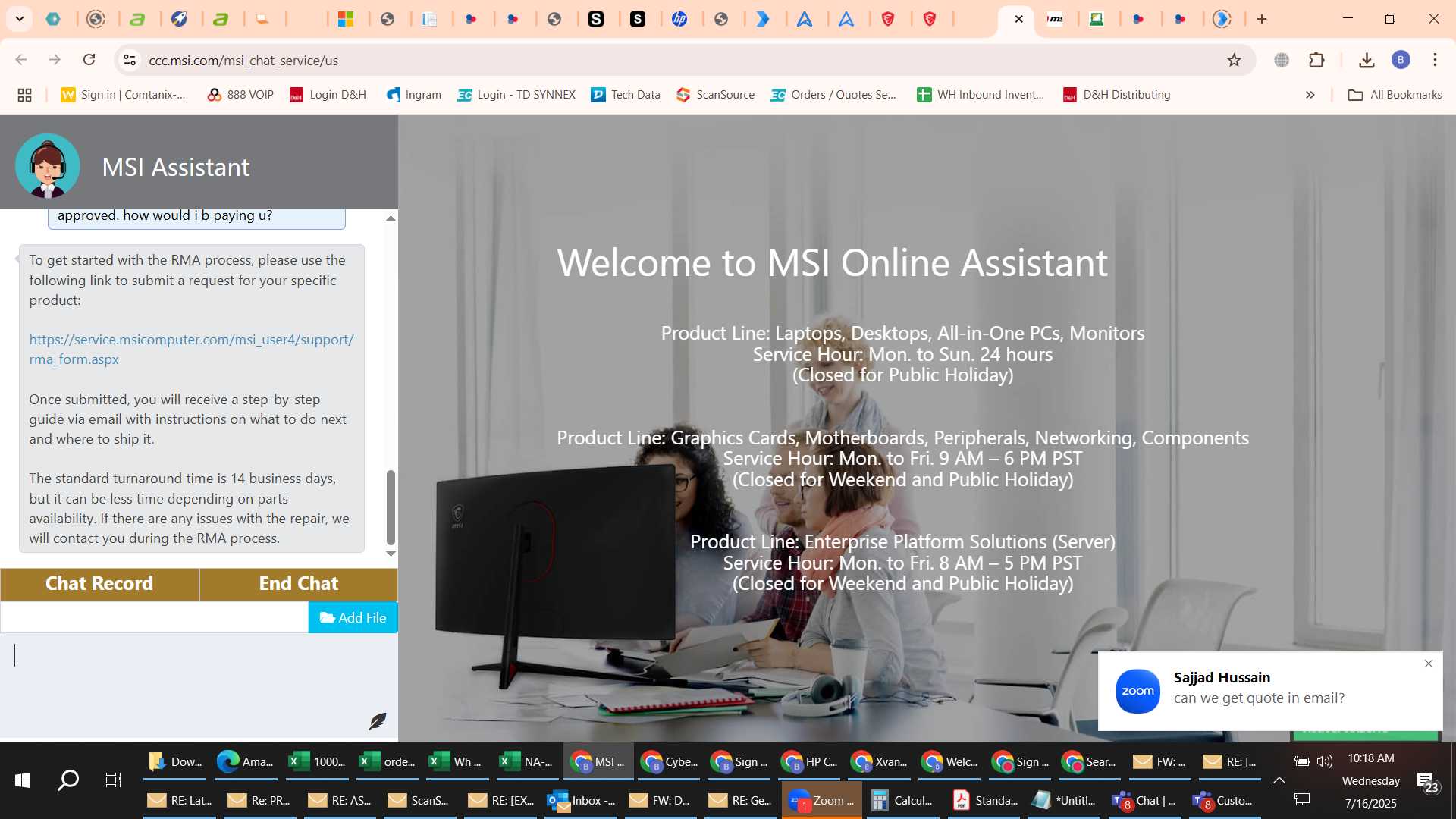Close the Zoom notification from Sajjad Hussain
Screen dimensions: 1456x819
click(1429, 664)
